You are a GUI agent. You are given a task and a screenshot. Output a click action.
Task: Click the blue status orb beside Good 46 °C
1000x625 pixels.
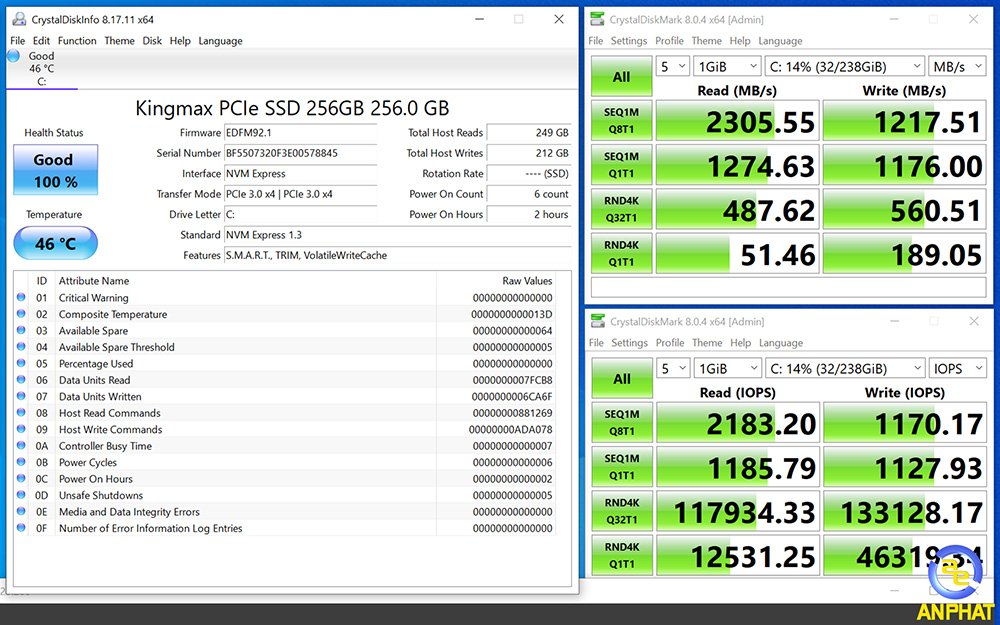point(13,56)
